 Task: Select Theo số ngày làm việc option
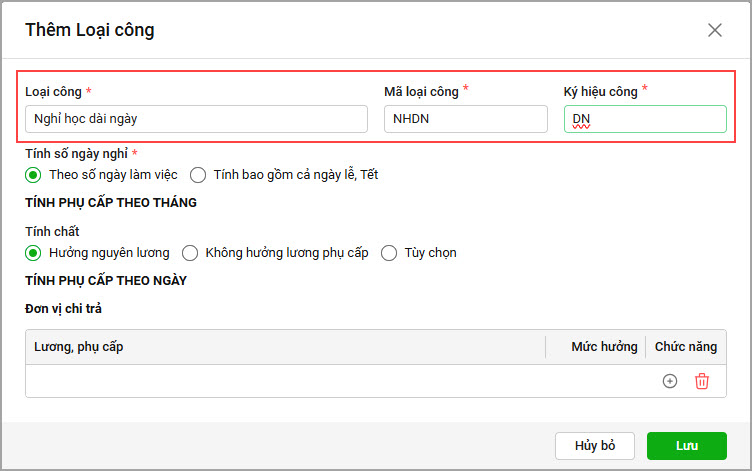(33, 175)
